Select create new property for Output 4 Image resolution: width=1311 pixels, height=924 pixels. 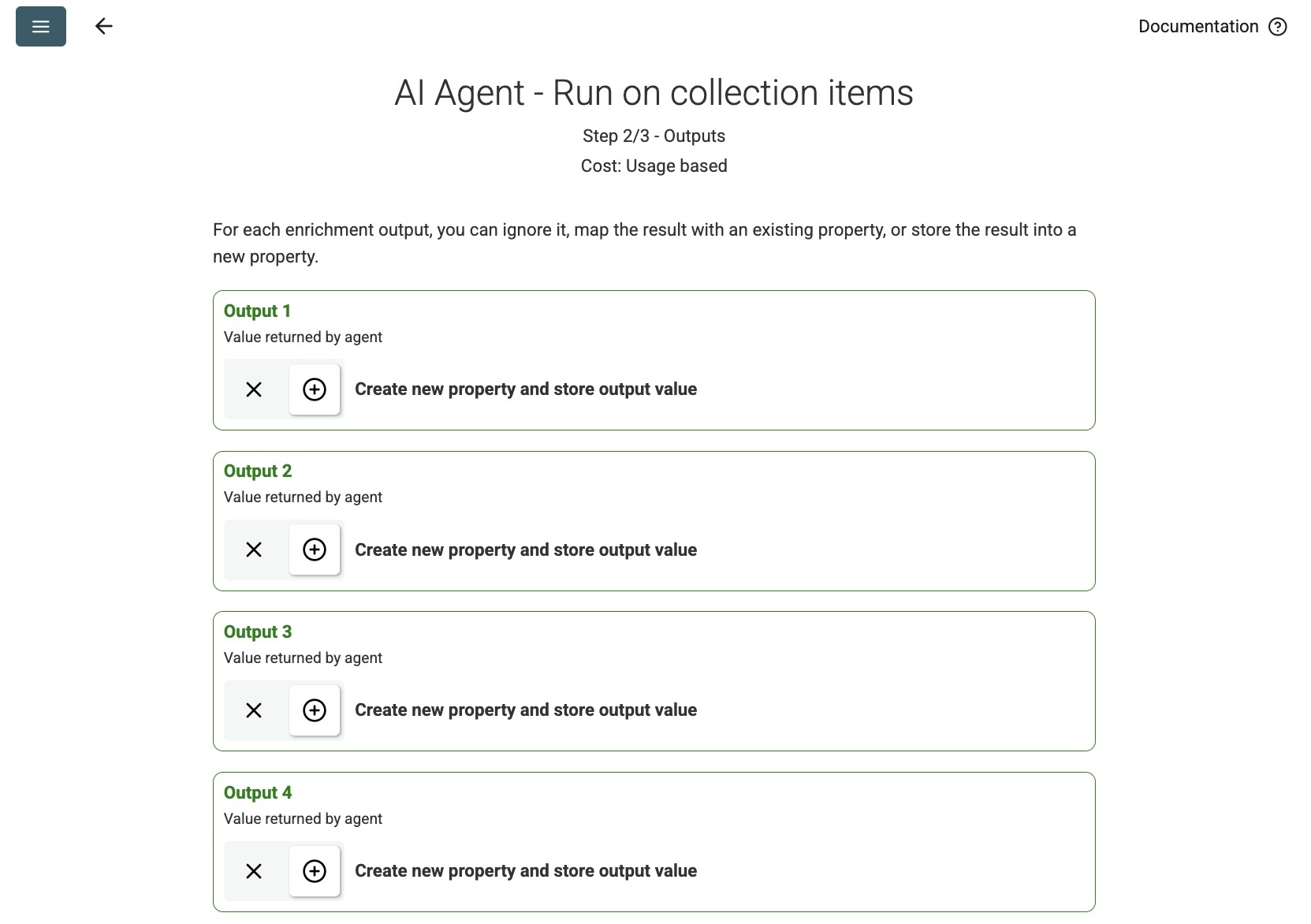click(x=315, y=871)
